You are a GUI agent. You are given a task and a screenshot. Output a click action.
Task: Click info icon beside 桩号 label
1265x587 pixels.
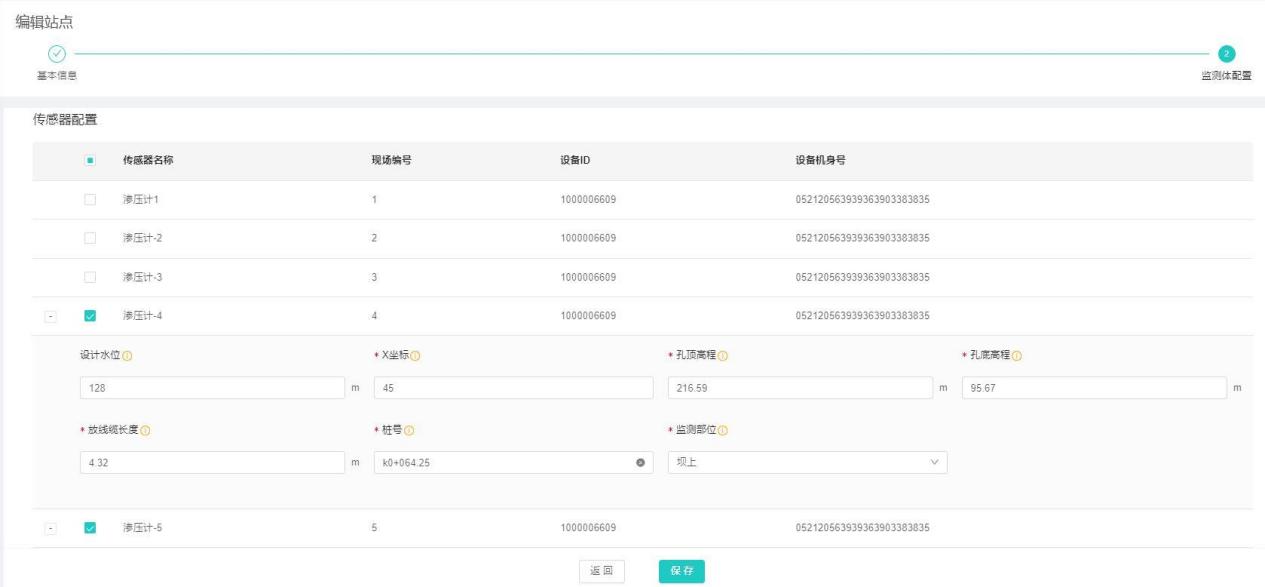pos(409,431)
